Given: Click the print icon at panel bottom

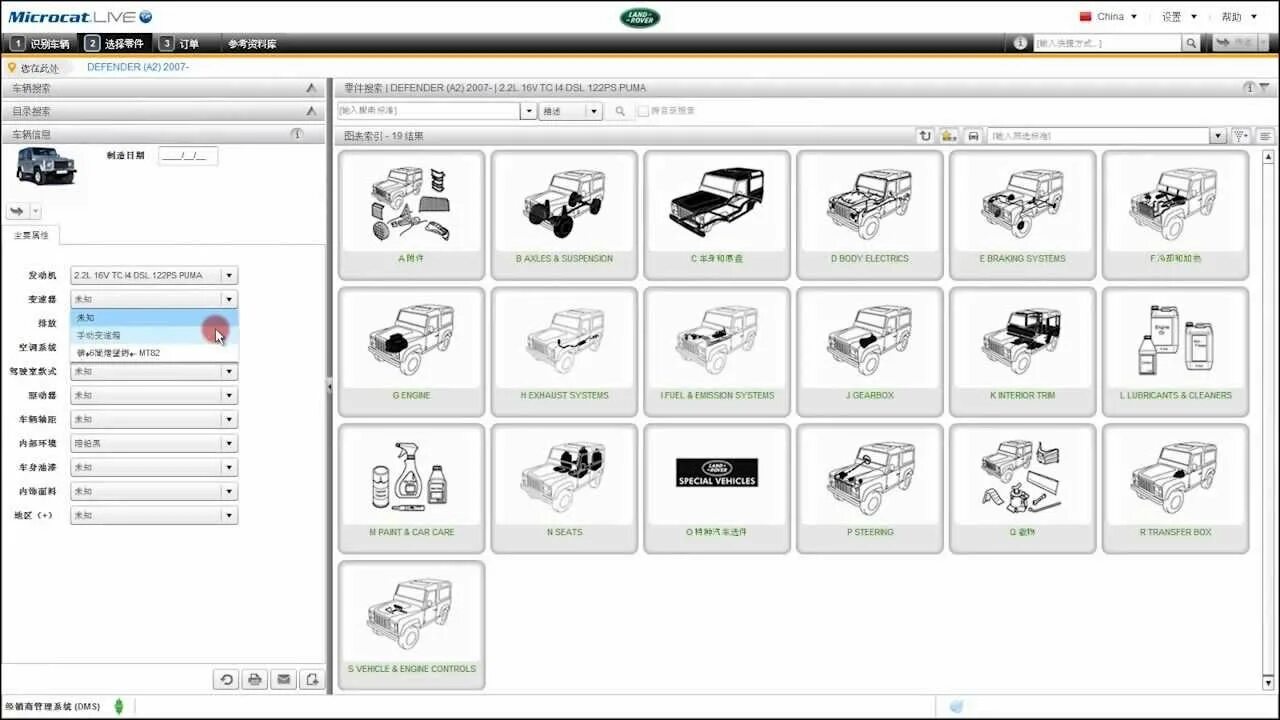Looking at the screenshot, I should (x=255, y=680).
